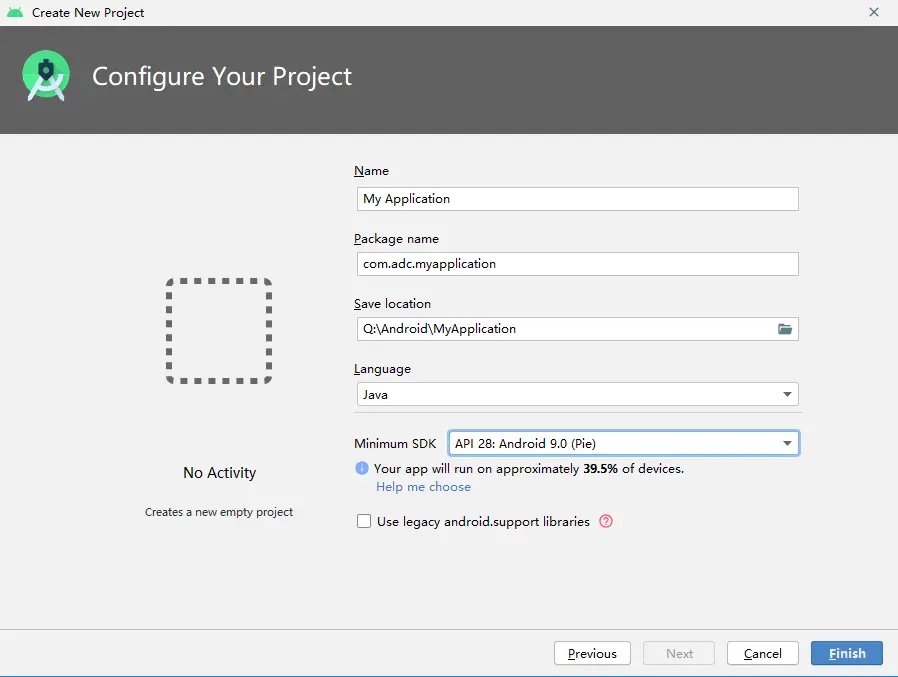898x677 pixels.
Task: Click the info icon beside device percentage
Action: click(362, 468)
